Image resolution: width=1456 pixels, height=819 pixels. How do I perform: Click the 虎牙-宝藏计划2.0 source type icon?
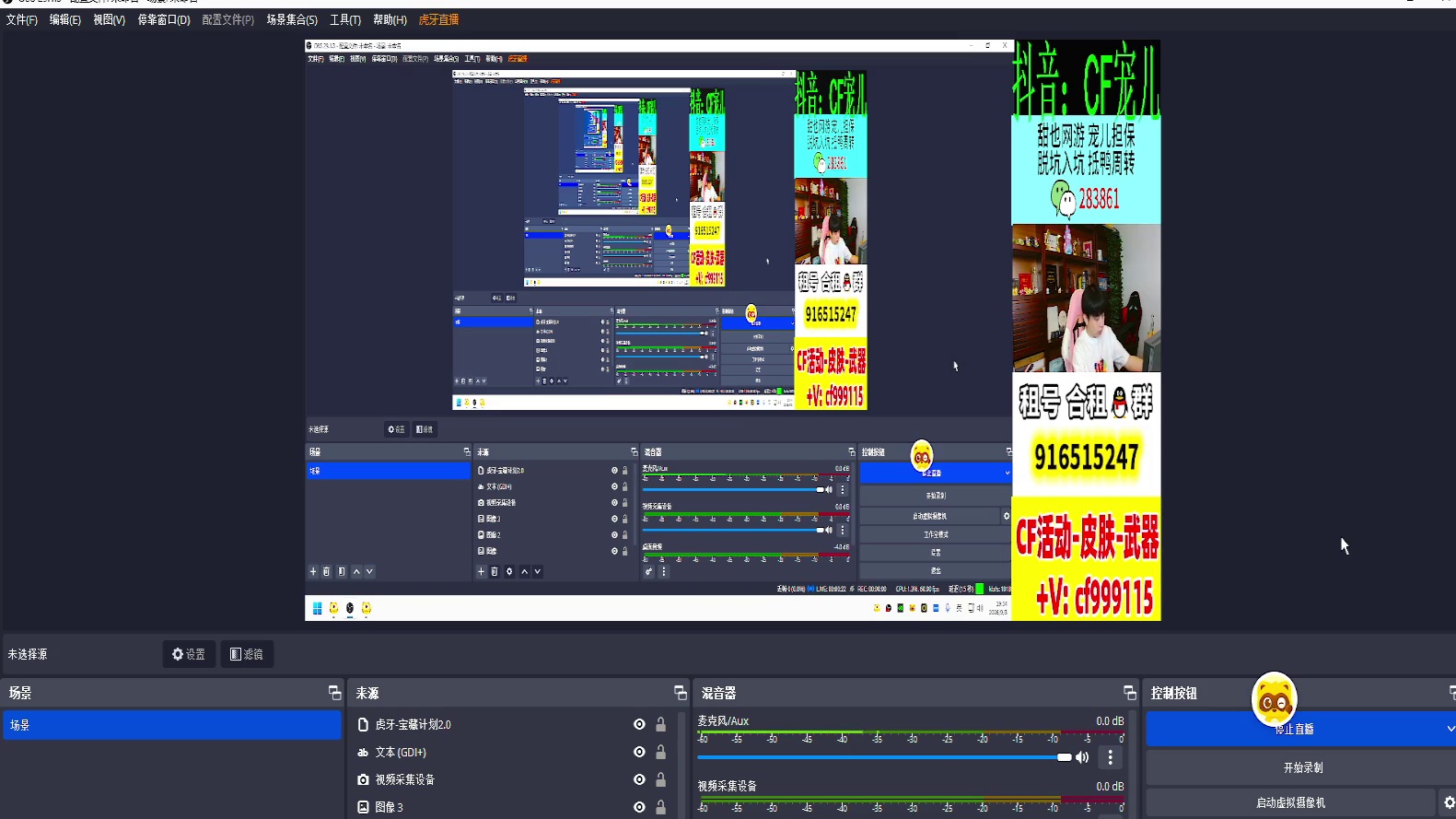363,725
